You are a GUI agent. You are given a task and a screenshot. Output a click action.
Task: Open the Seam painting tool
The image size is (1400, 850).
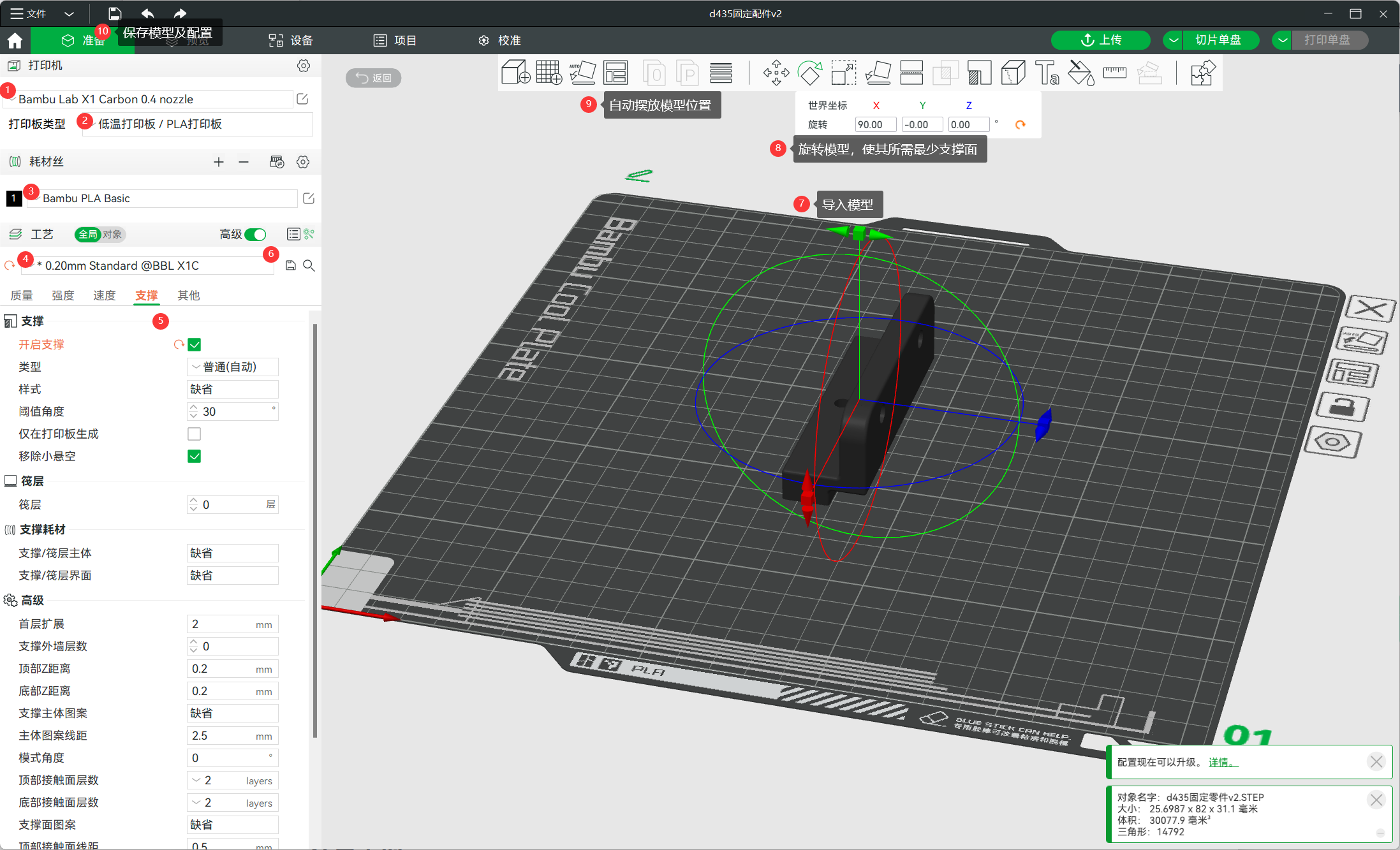pos(1013,72)
